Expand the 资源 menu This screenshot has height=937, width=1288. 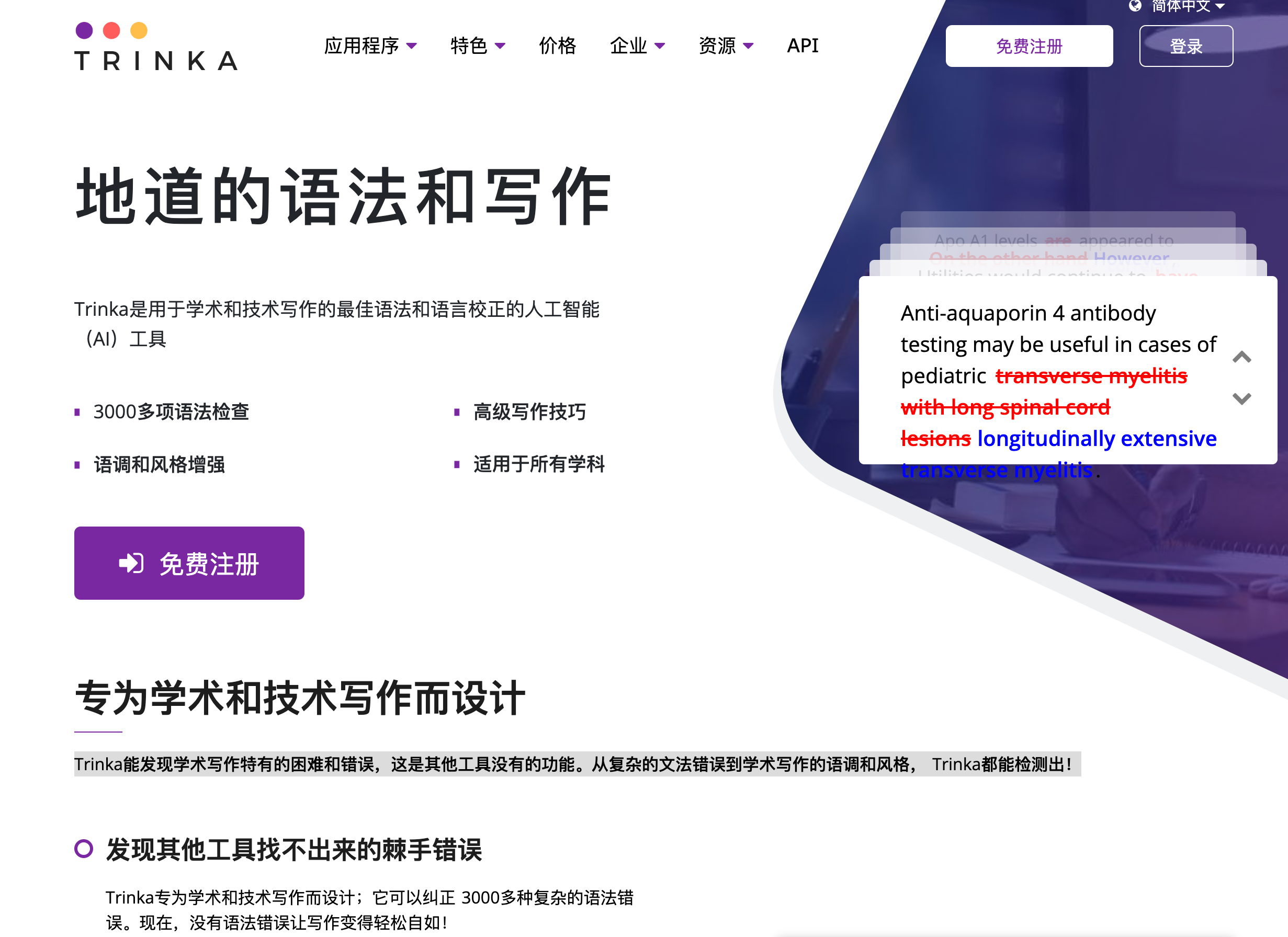[726, 45]
